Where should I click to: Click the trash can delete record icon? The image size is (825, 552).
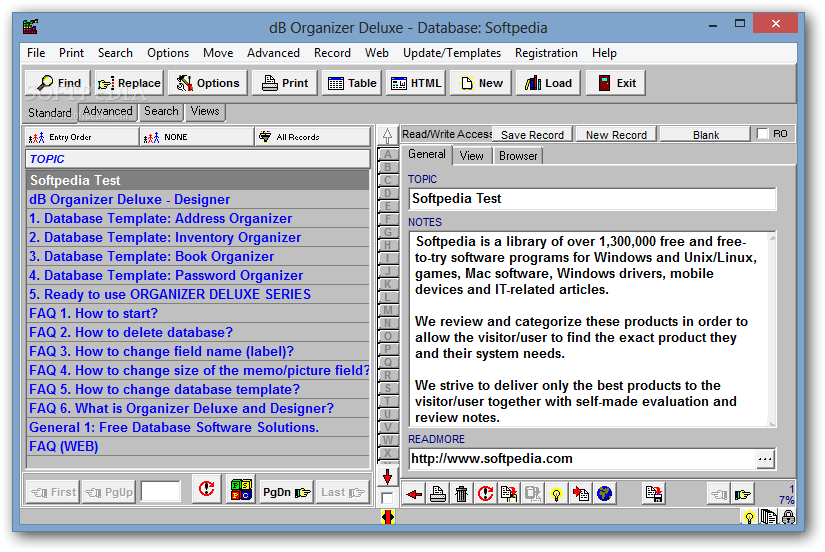click(x=461, y=494)
